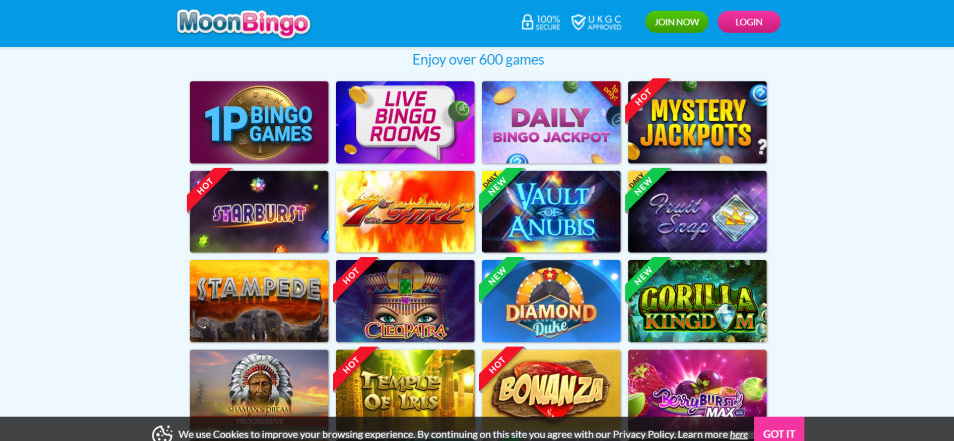The height and width of the screenshot is (441, 954).
Task: Click the Moon Bingo logo
Action: pos(243,23)
